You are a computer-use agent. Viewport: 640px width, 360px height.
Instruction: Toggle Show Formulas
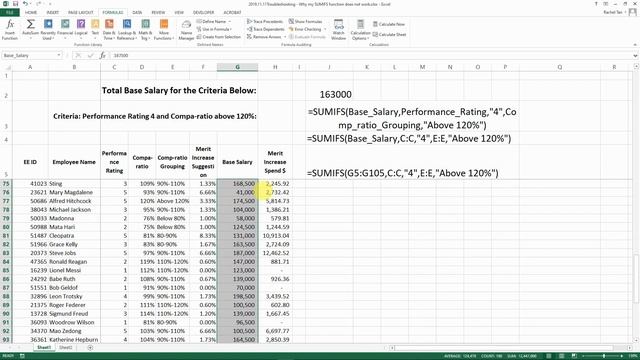(x=306, y=21)
